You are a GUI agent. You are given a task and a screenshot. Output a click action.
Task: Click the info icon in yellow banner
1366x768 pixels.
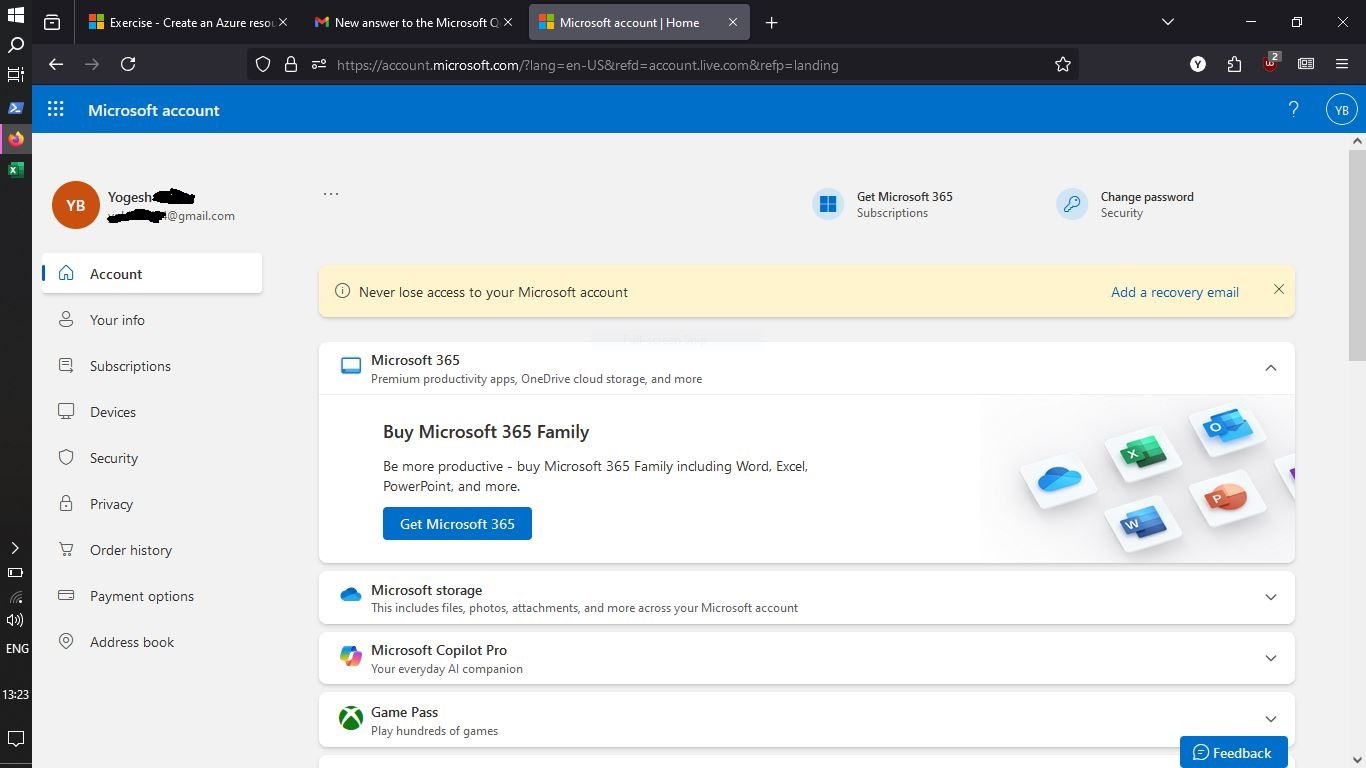(342, 292)
